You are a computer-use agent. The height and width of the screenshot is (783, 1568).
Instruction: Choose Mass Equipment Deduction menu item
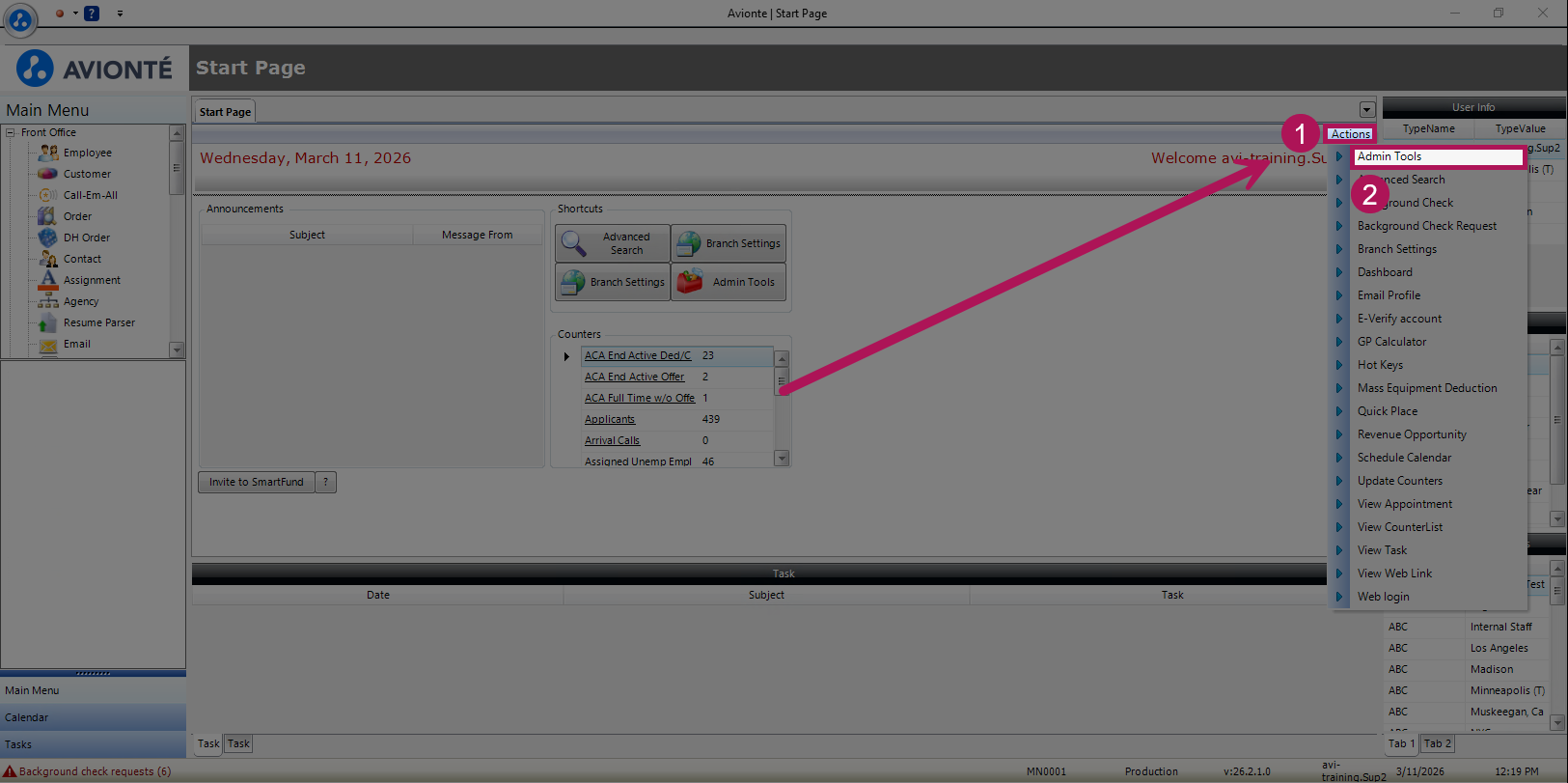1428,388
